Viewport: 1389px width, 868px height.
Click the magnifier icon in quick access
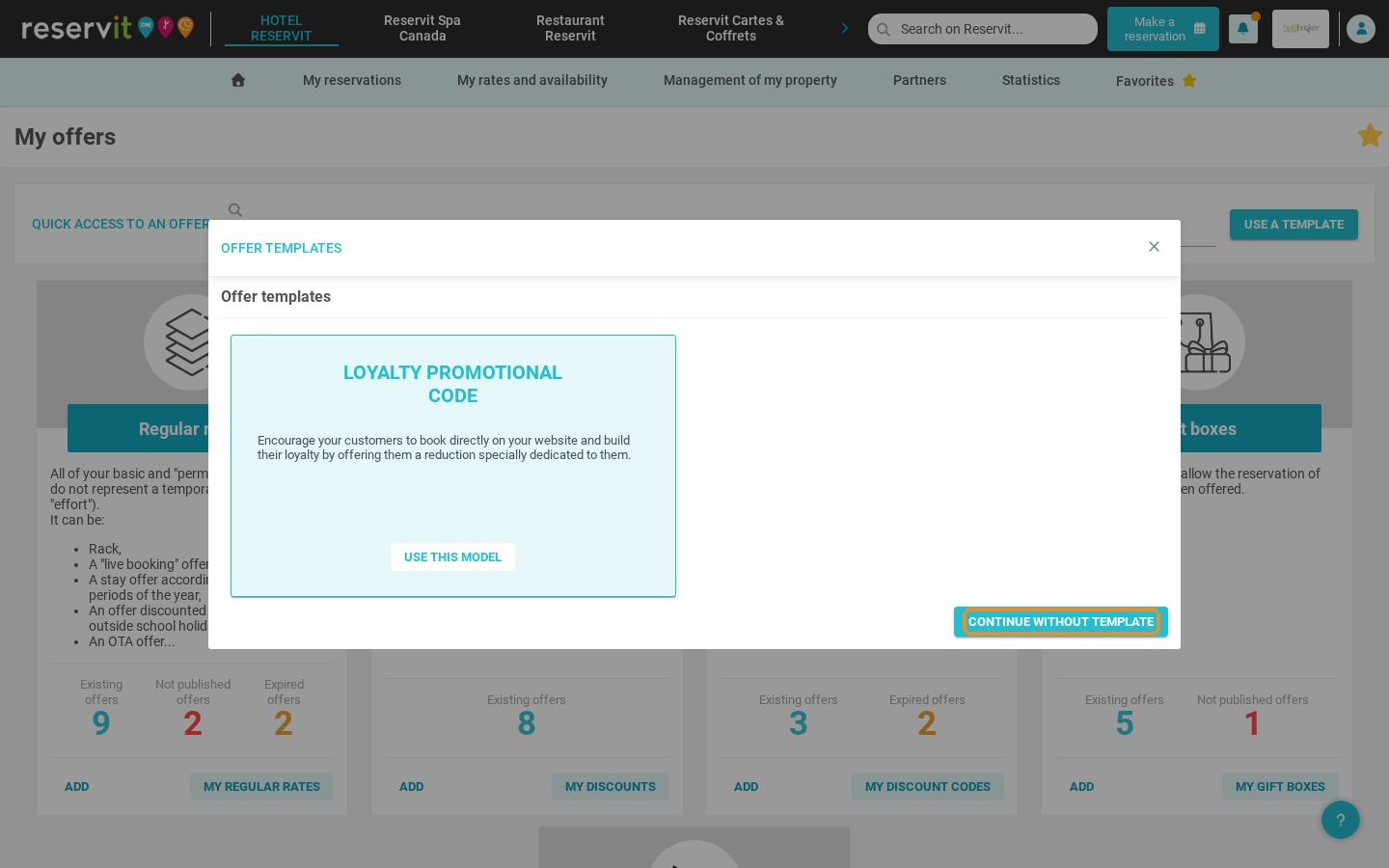(235, 209)
